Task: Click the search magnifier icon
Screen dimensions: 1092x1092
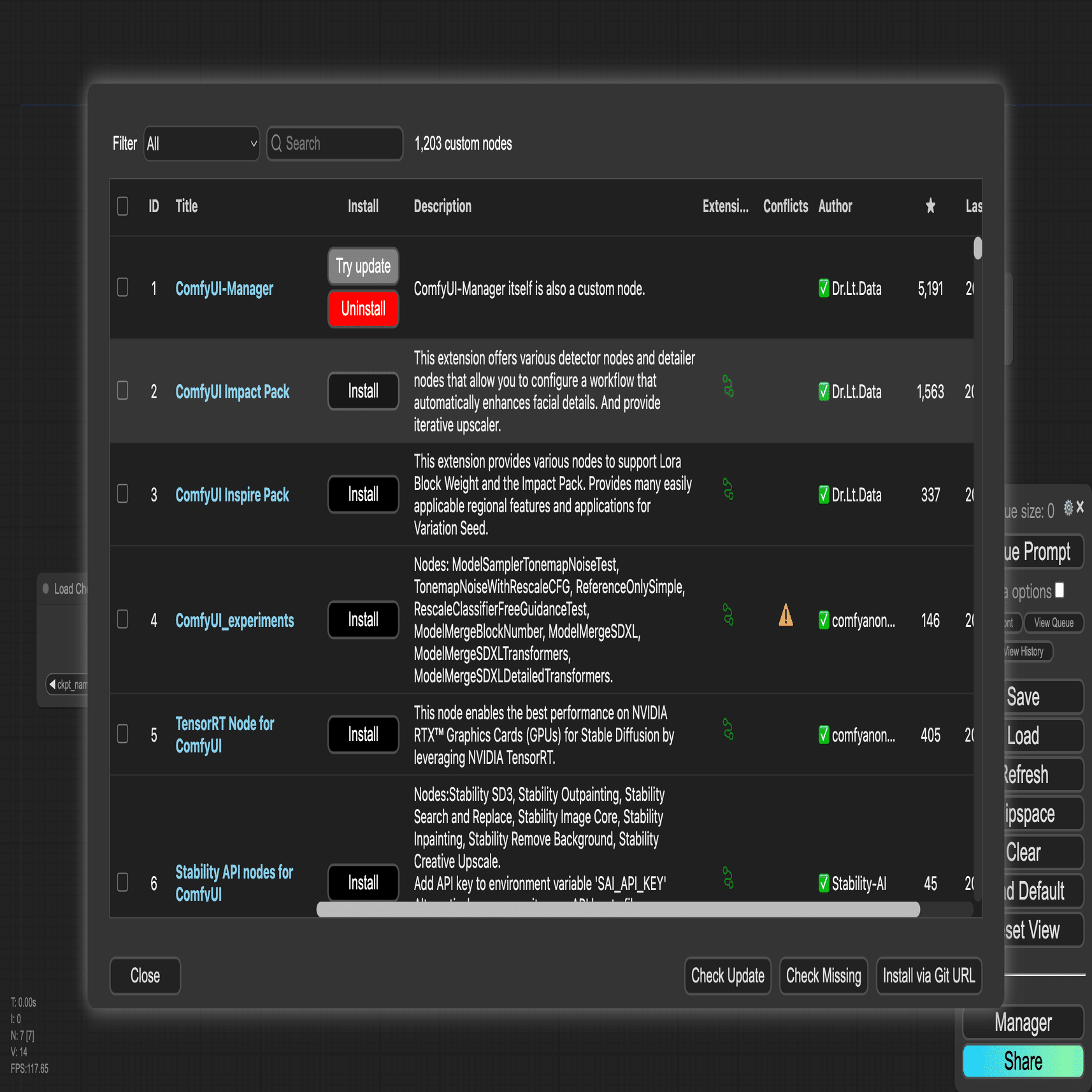Action: [x=277, y=143]
